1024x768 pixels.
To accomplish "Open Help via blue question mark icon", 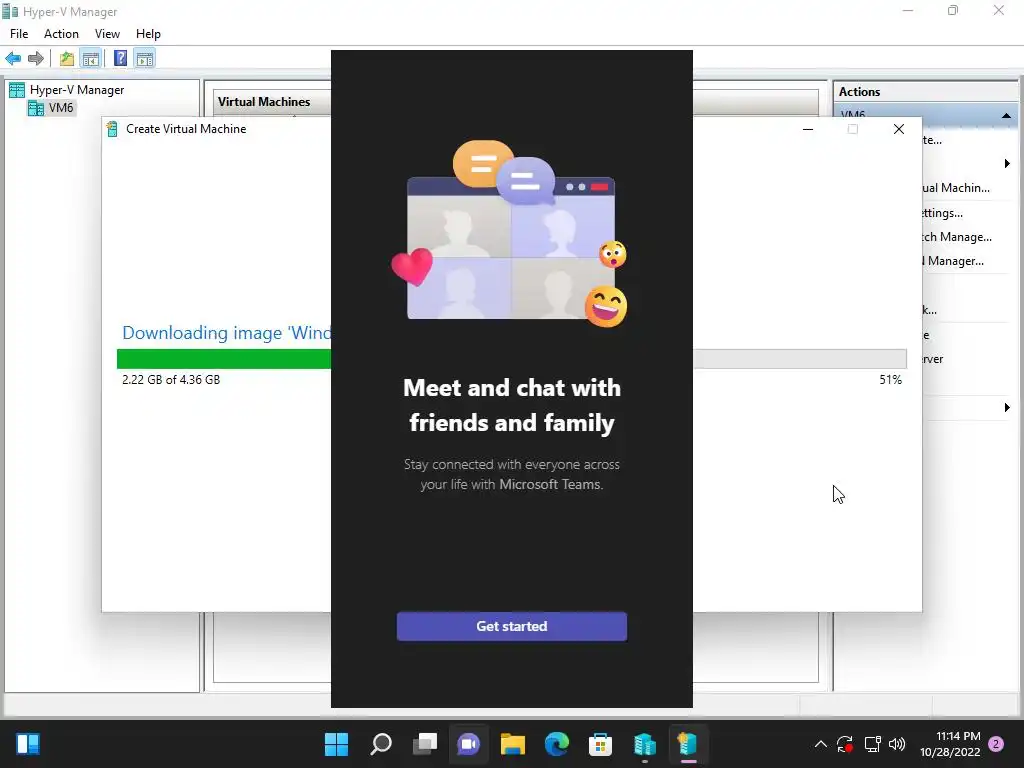I will point(120,59).
